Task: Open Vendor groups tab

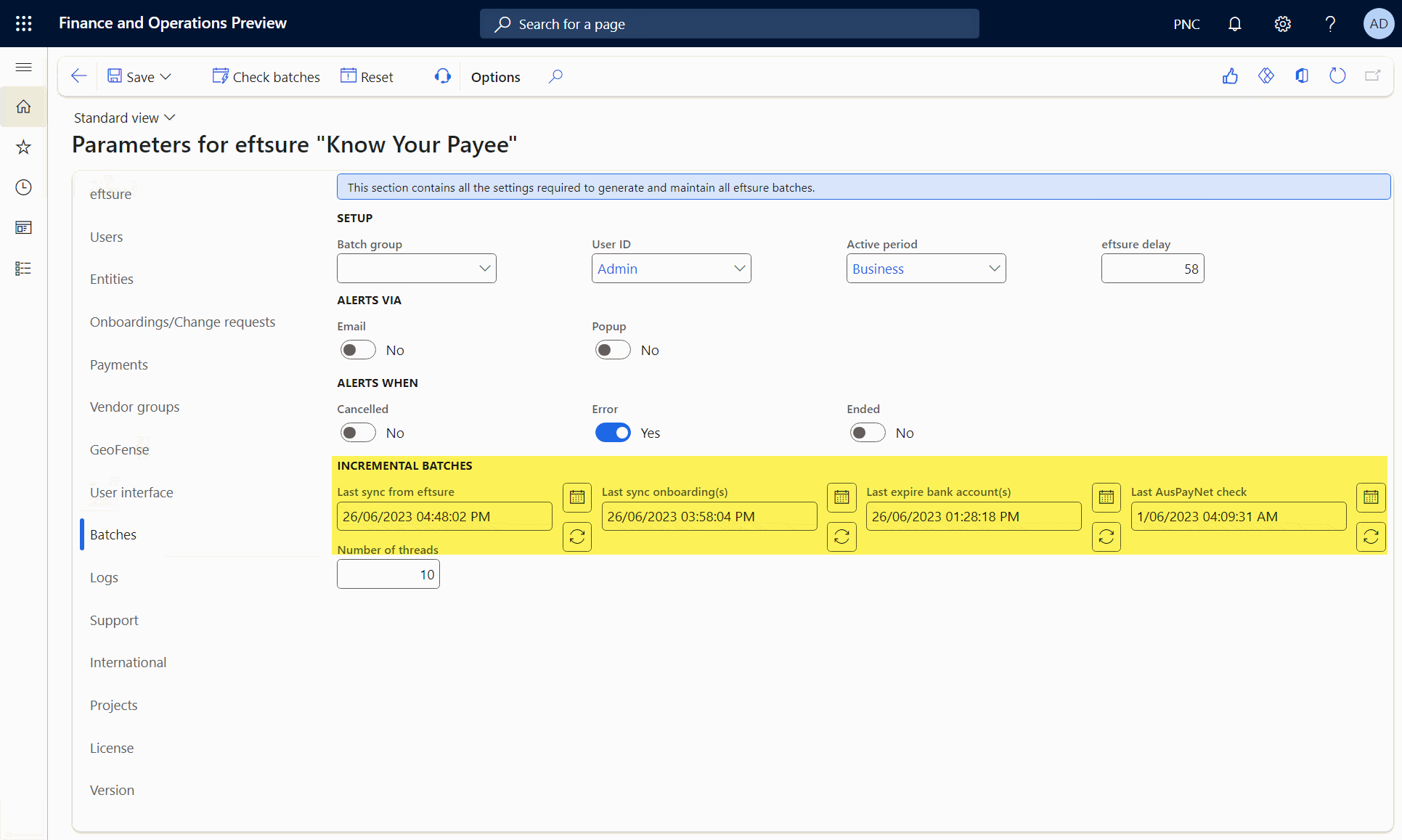Action: tap(134, 407)
